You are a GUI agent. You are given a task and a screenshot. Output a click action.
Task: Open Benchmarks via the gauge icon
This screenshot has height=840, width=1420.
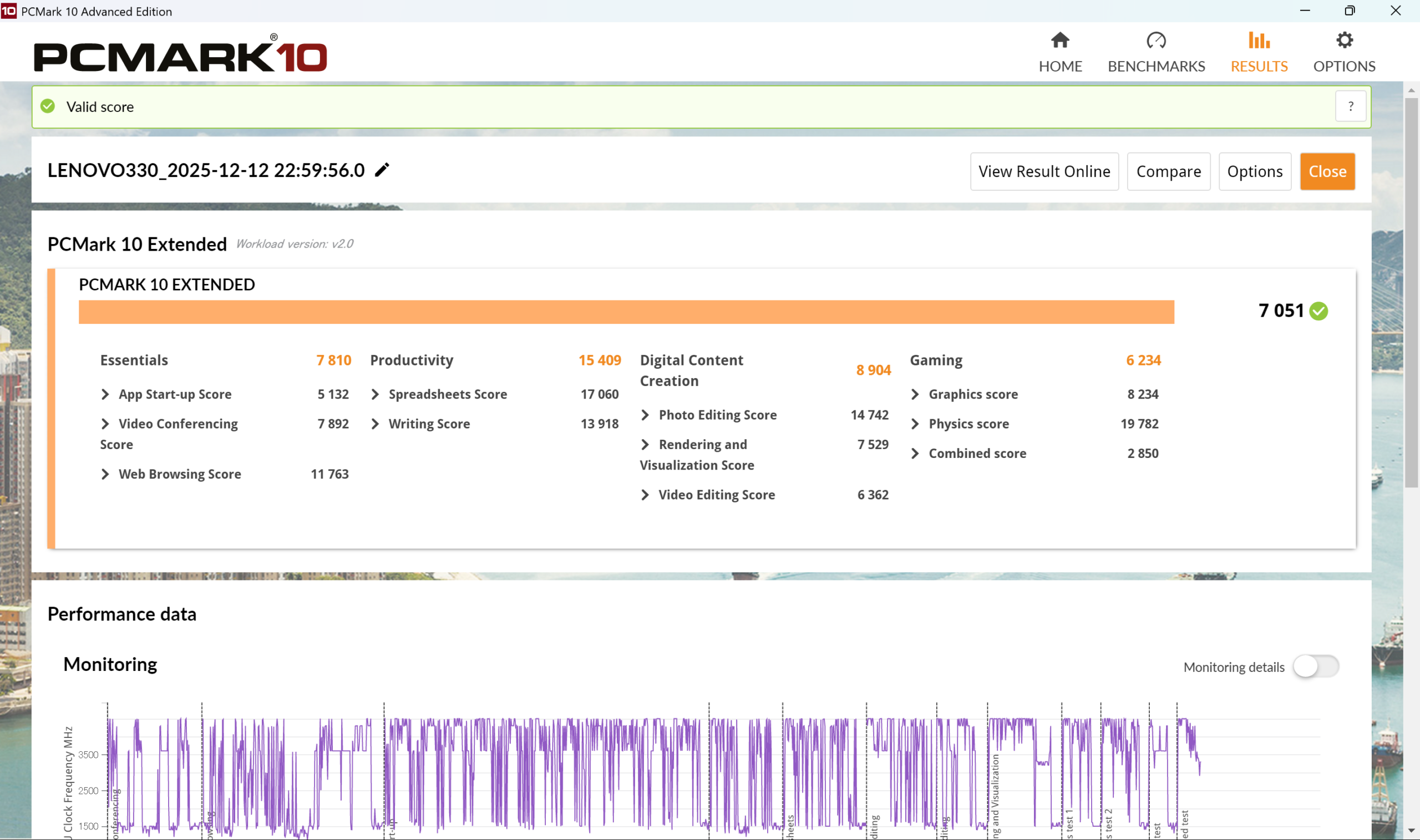[x=1155, y=41]
